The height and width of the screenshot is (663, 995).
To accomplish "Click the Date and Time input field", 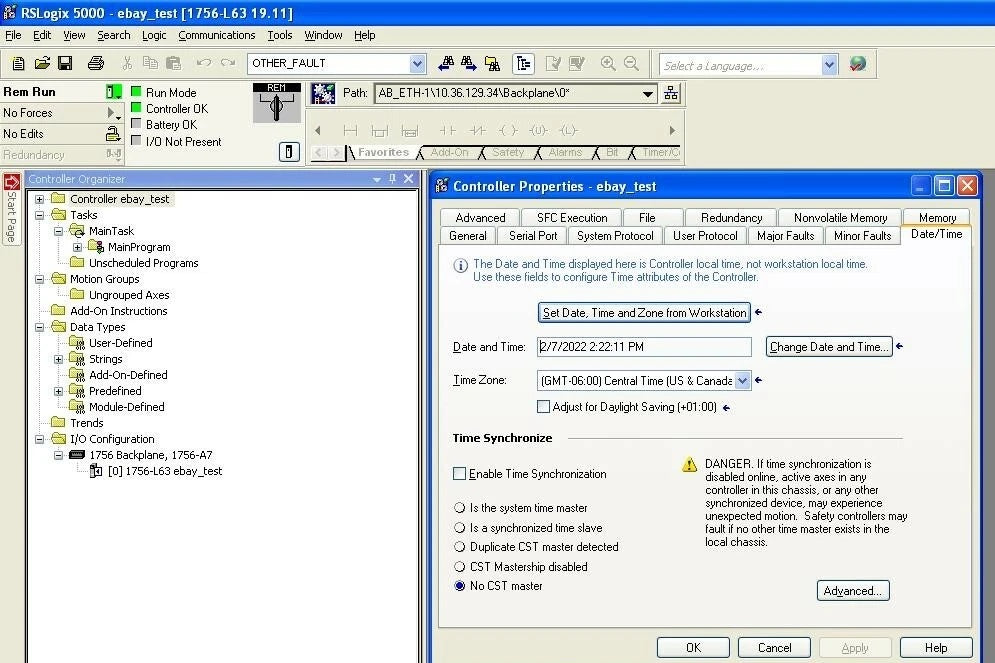I will [x=644, y=347].
